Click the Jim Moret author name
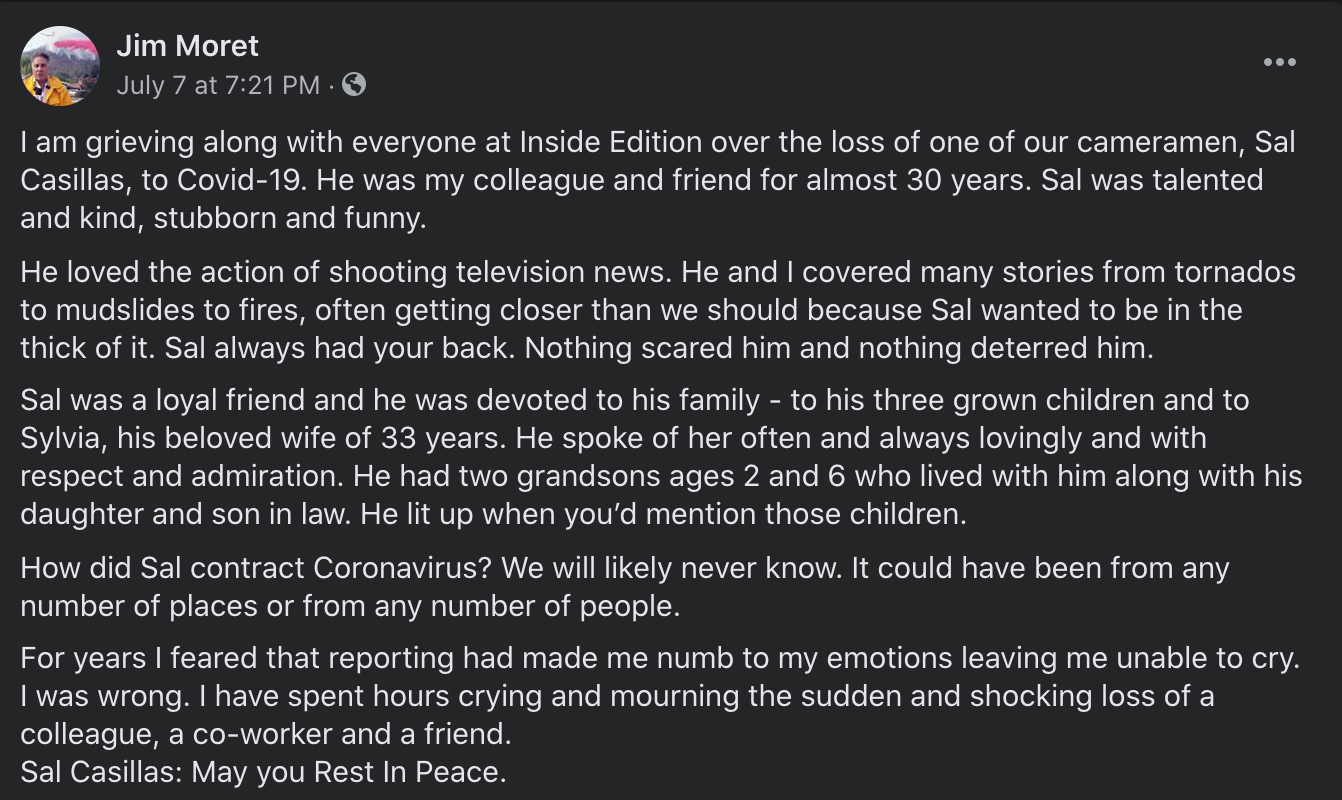Viewport: 1342px width, 800px height. 187,46
